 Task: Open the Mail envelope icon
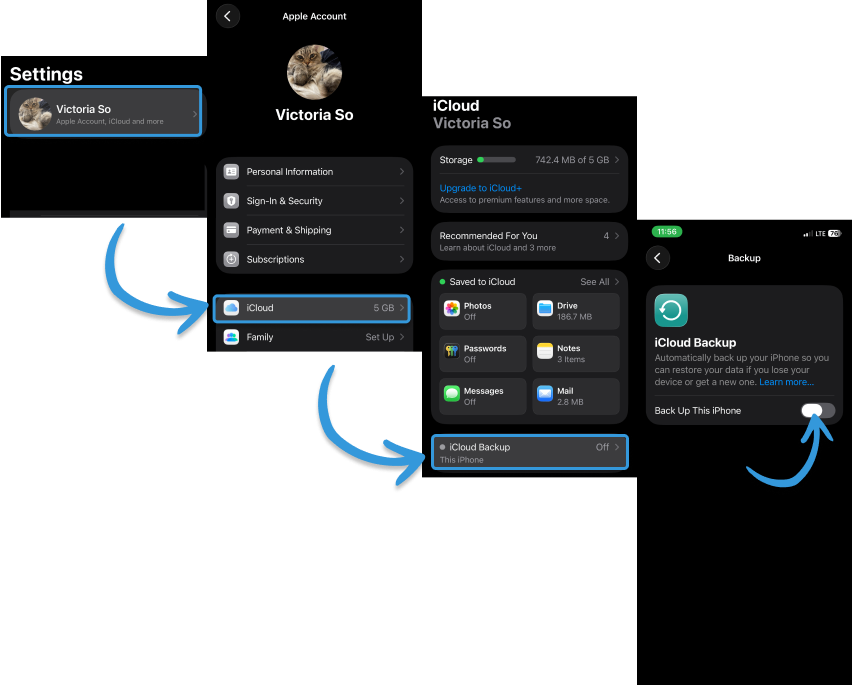pyautogui.click(x=545, y=394)
